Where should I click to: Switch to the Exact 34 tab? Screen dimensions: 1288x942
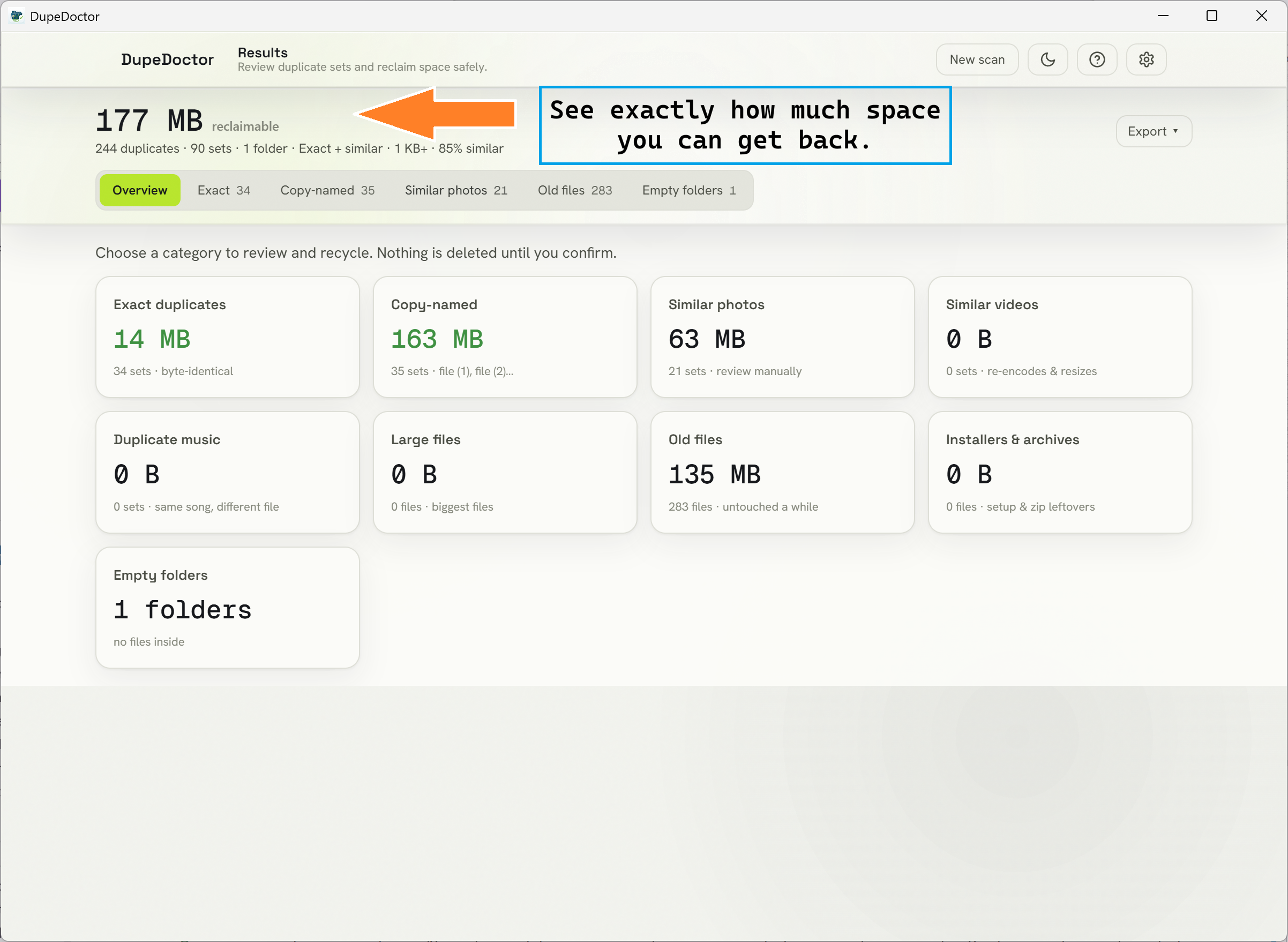[223, 190]
